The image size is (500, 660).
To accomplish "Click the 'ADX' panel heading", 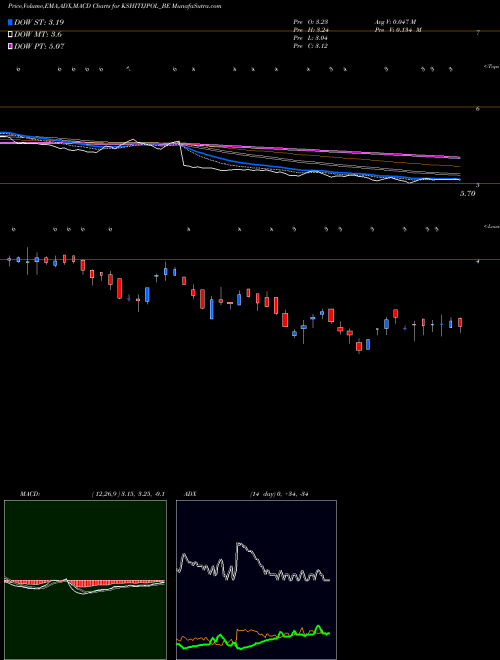I will [x=190, y=494].
